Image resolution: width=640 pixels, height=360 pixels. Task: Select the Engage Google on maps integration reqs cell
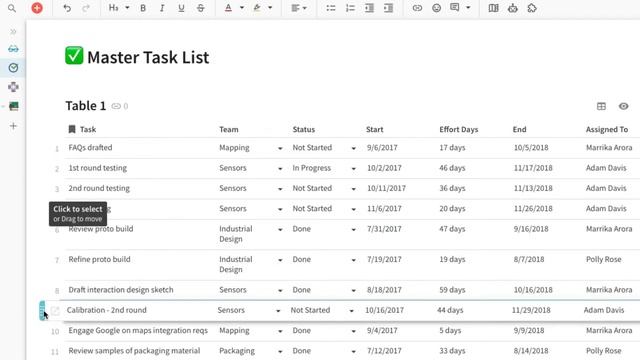click(x=138, y=330)
